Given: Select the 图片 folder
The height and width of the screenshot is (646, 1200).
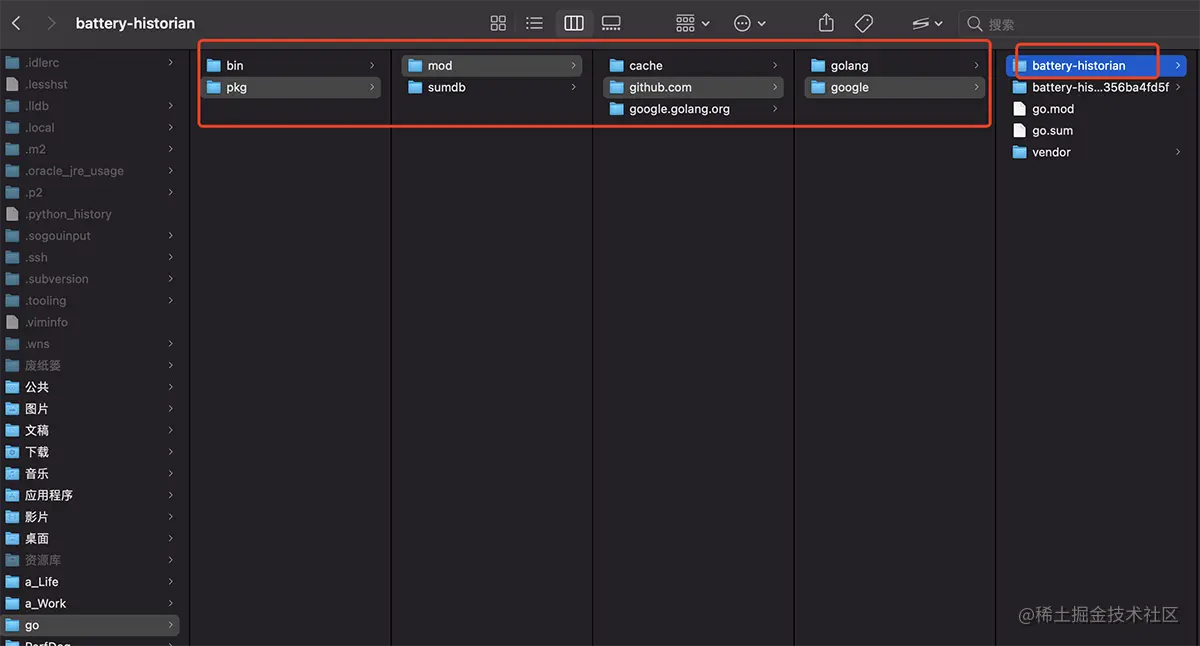Looking at the screenshot, I should pyautogui.click(x=90, y=409).
